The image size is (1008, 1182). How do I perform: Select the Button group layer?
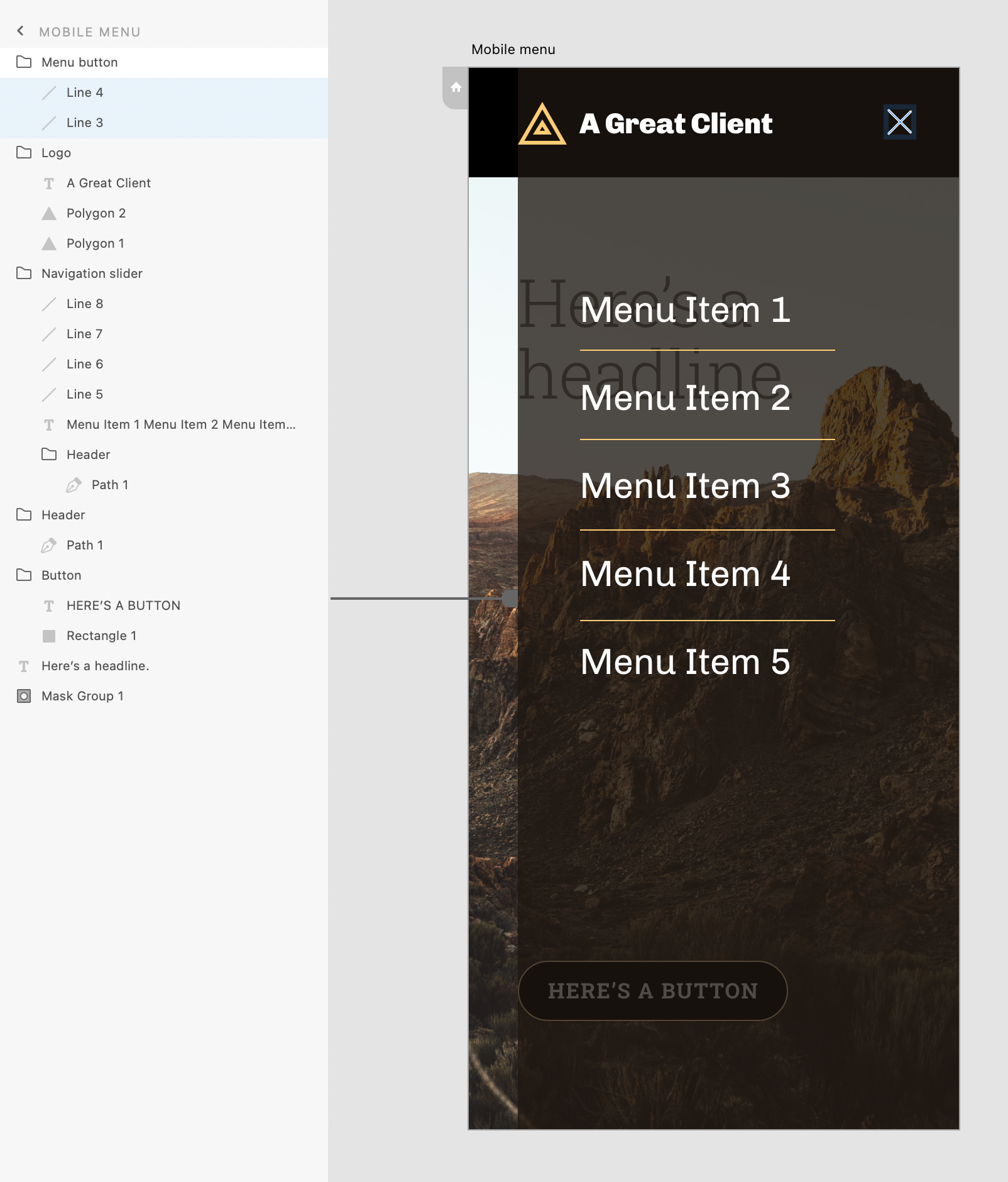pyautogui.click(x=164, y=575)
